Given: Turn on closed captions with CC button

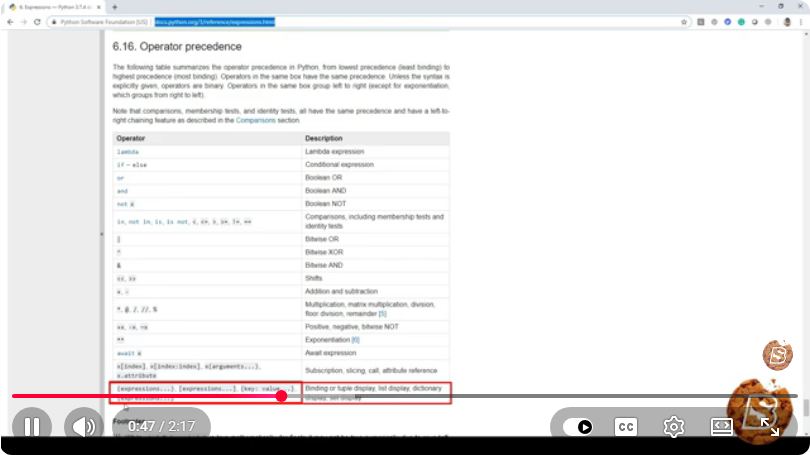Looking at the screenshot, I should (x=626, y=427).
